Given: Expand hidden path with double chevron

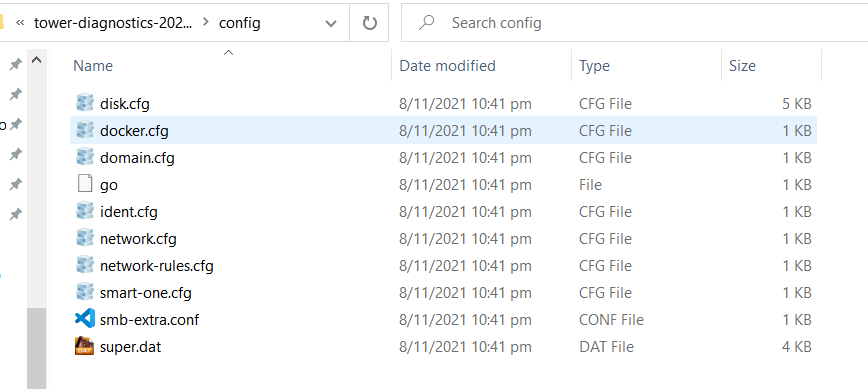Looking at the screenshot, I should [x=20, y=23].
